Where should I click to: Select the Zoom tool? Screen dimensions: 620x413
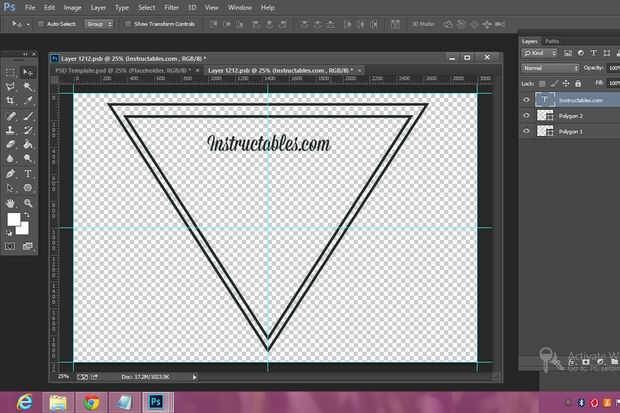click(x=28, y=203)
